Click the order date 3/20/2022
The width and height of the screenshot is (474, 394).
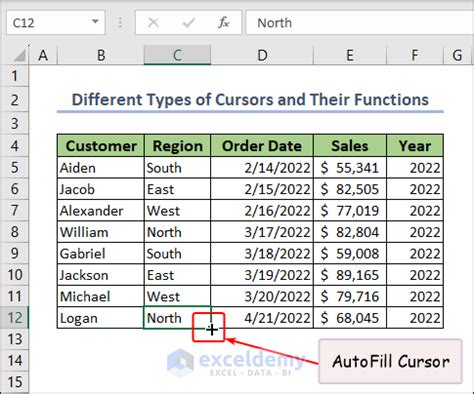(262, 296)
